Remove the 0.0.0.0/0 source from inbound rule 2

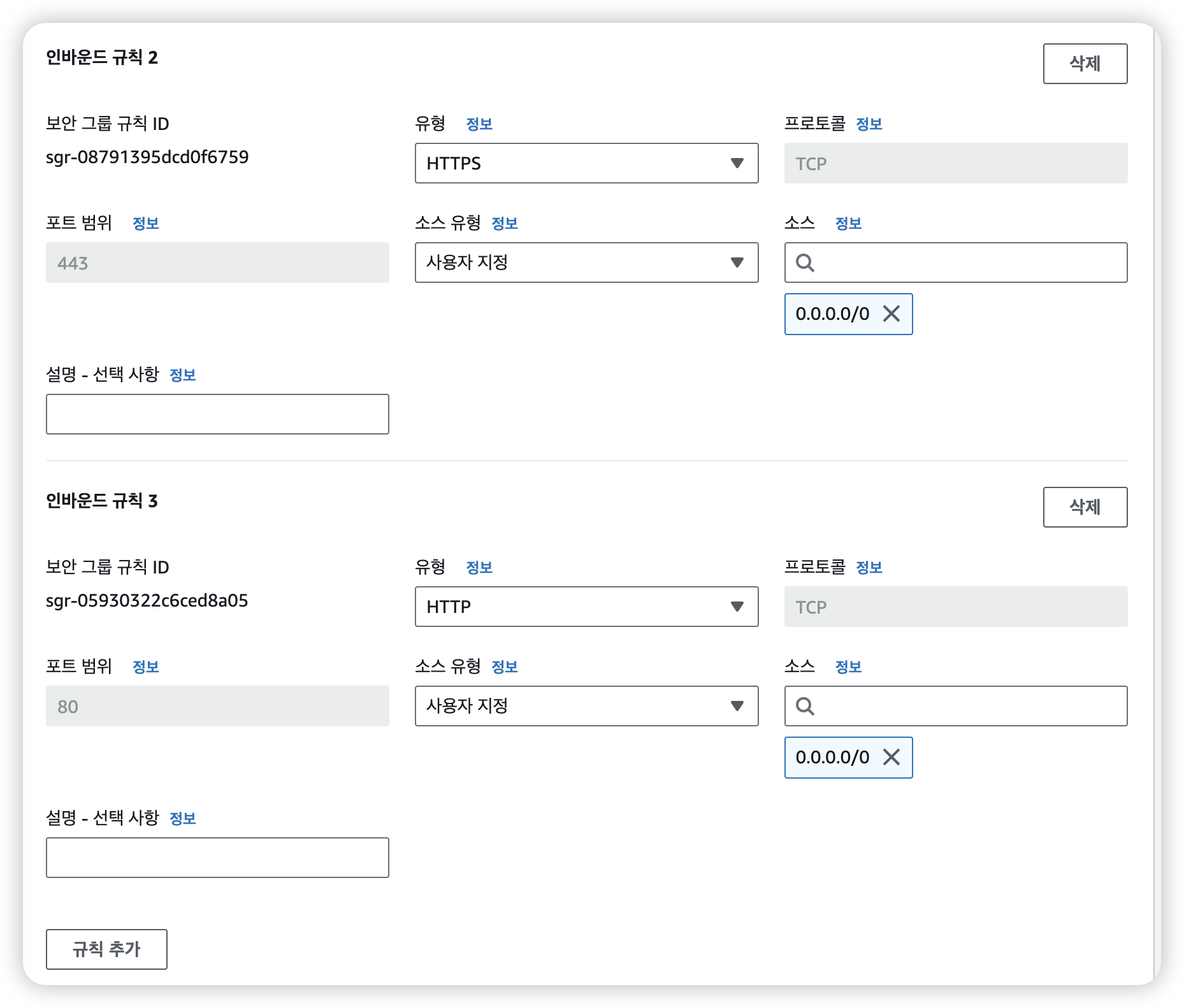click(891, 313)
